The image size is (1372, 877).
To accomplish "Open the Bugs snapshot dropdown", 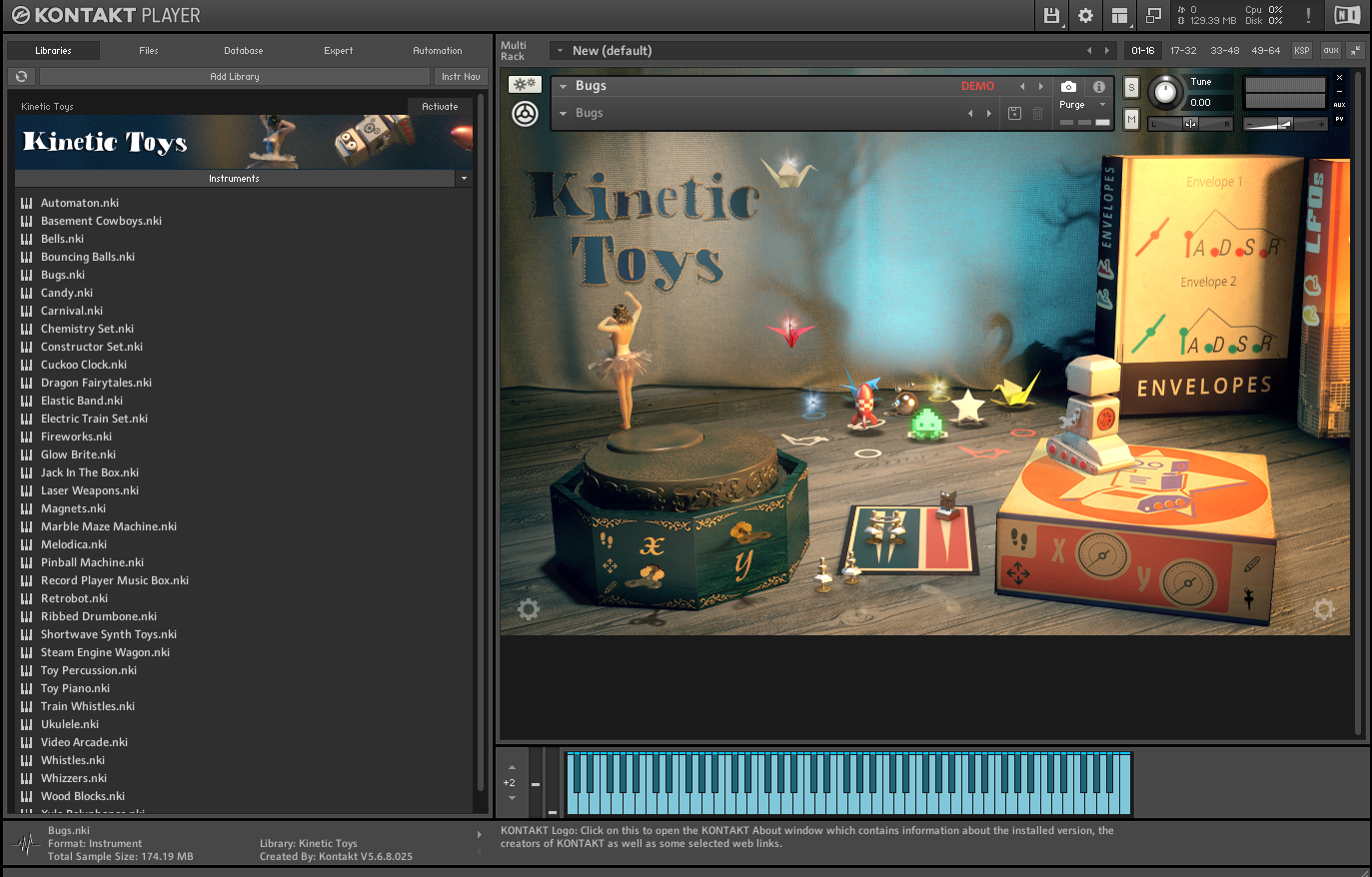I will pos(563,113).
